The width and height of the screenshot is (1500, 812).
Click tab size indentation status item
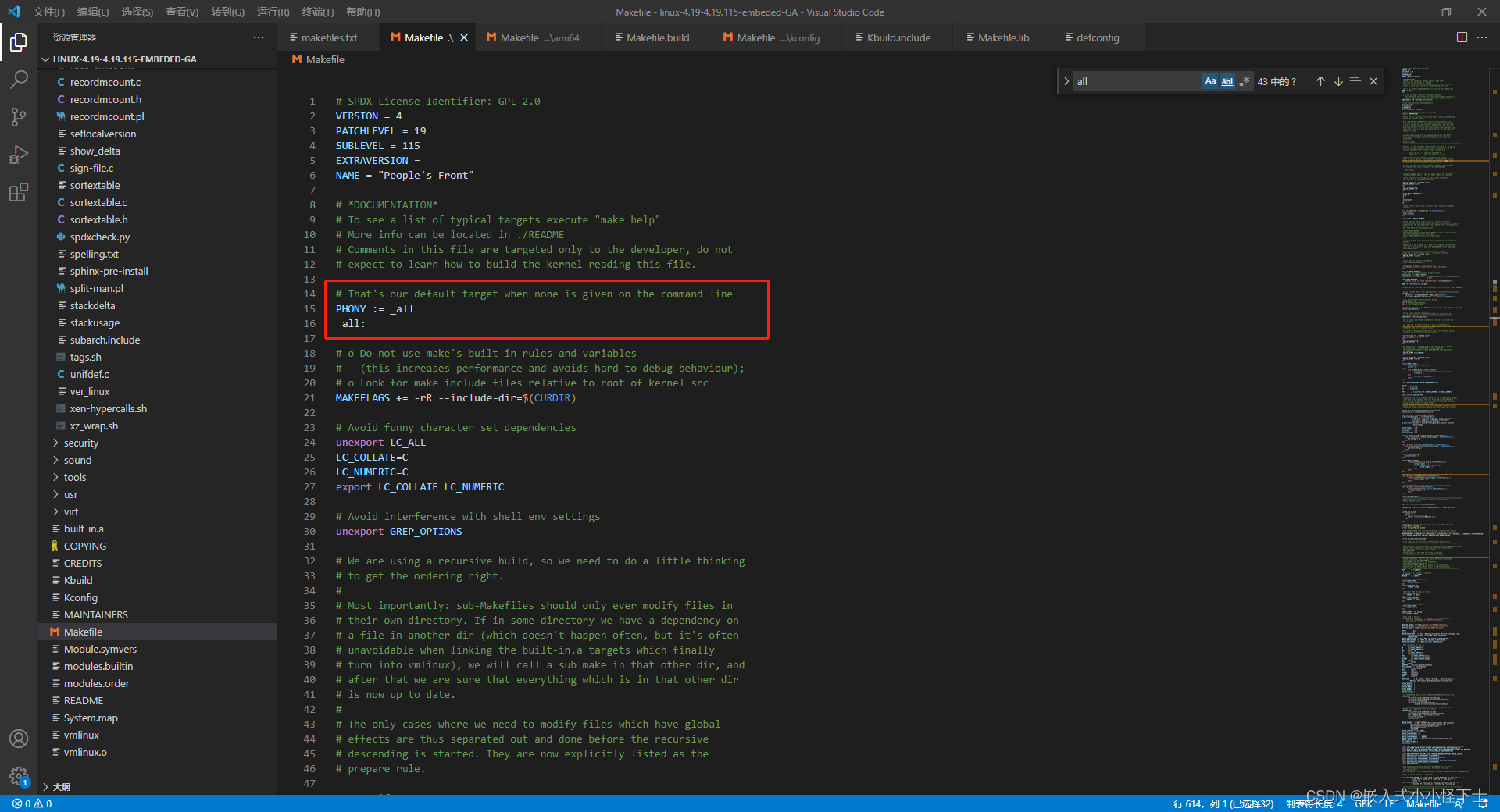[1314, 803]
